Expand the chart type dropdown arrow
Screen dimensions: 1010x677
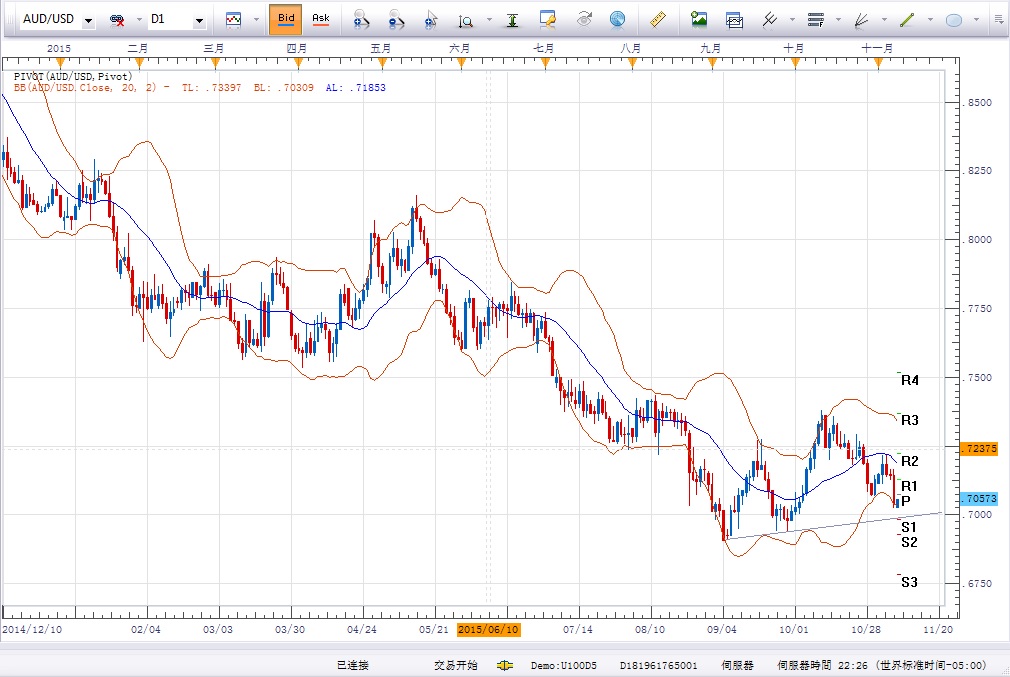coord(255,20)
